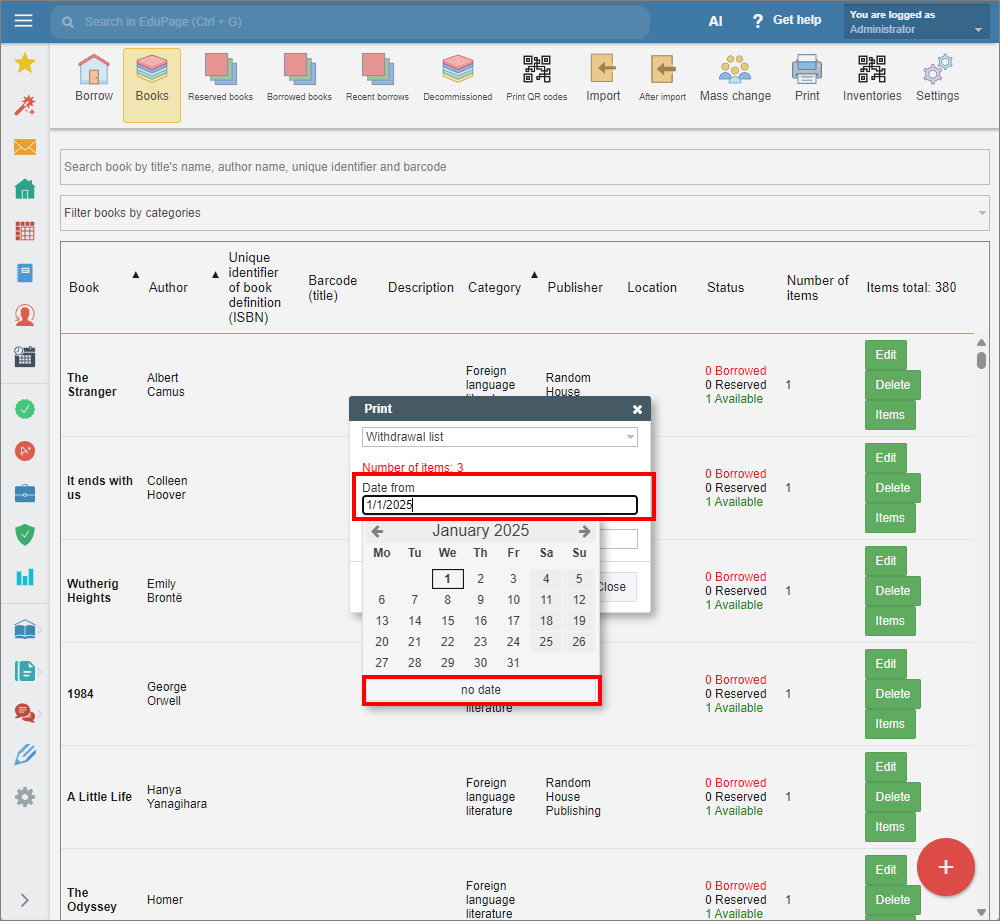Go to next month in calendar
Screen dimensions: 1000x921
click(584, 532)
